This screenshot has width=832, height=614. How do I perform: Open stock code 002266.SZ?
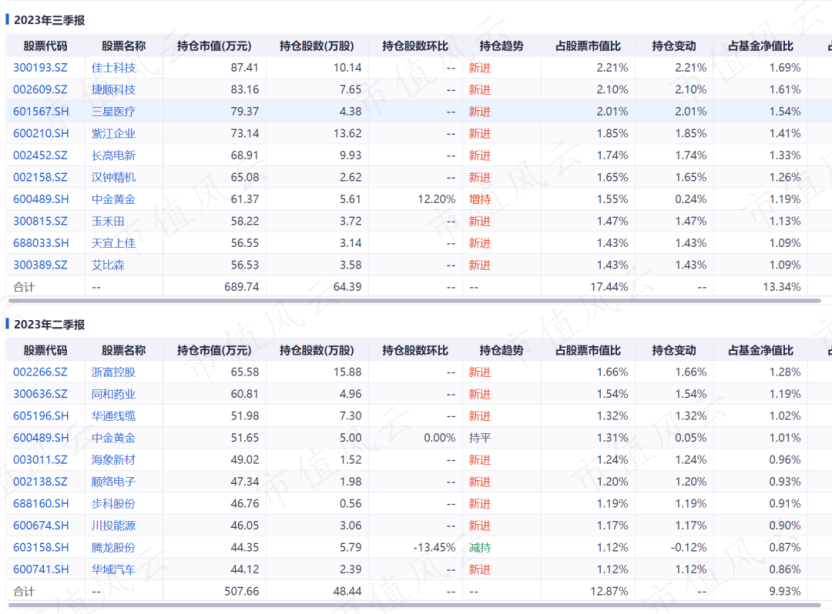pos(40,372)
